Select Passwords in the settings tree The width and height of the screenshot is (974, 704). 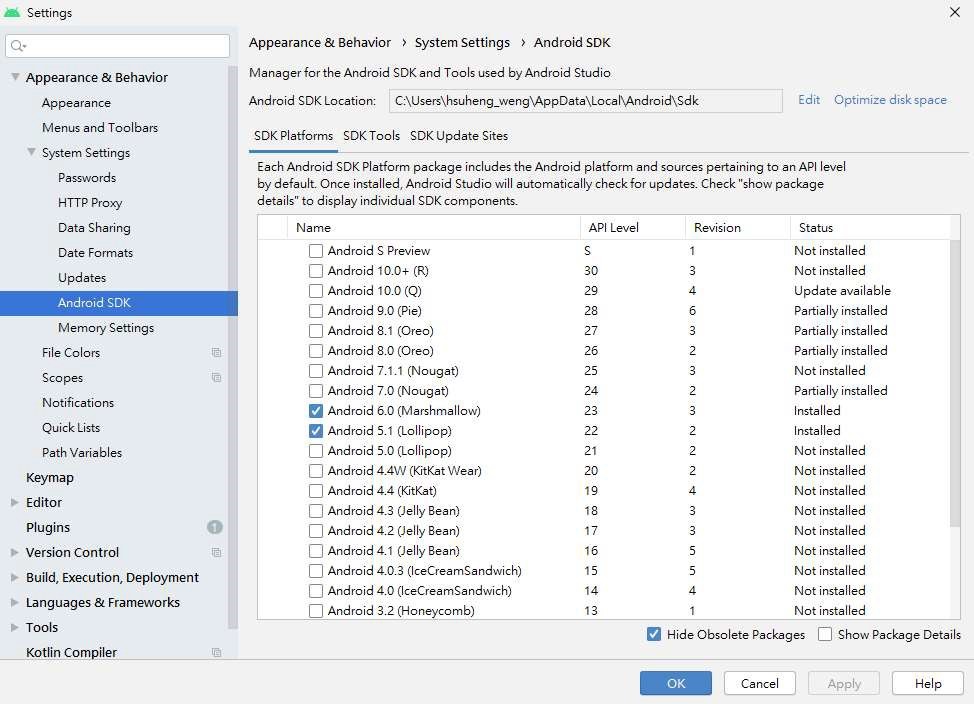pos(87,178)
